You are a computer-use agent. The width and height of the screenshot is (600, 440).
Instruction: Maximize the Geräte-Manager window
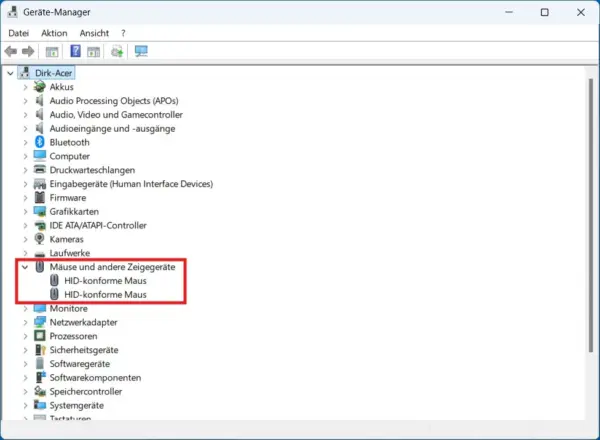[545, 12]
